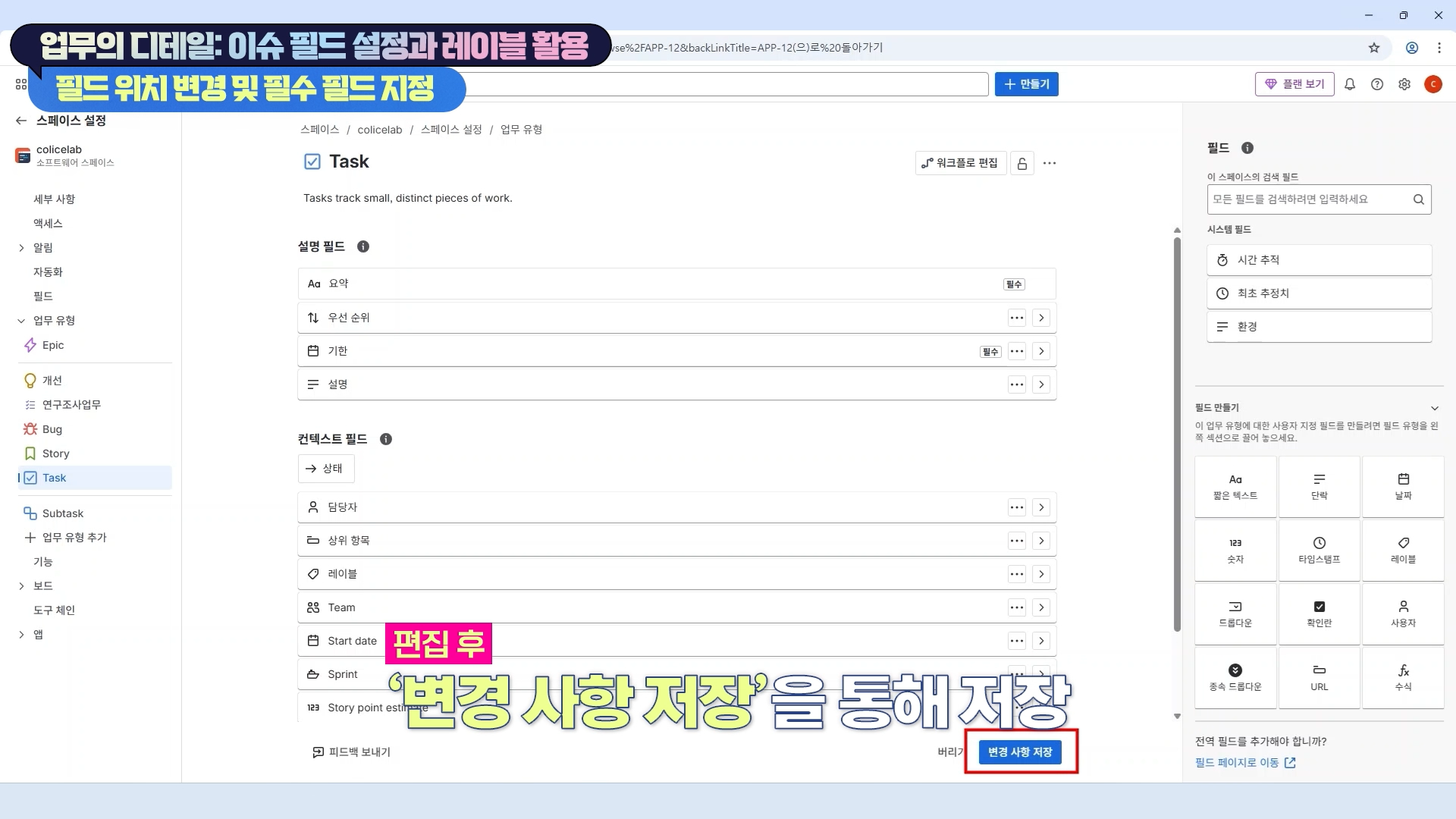Click the notifications bell icon

click(x=1350, y=84)
